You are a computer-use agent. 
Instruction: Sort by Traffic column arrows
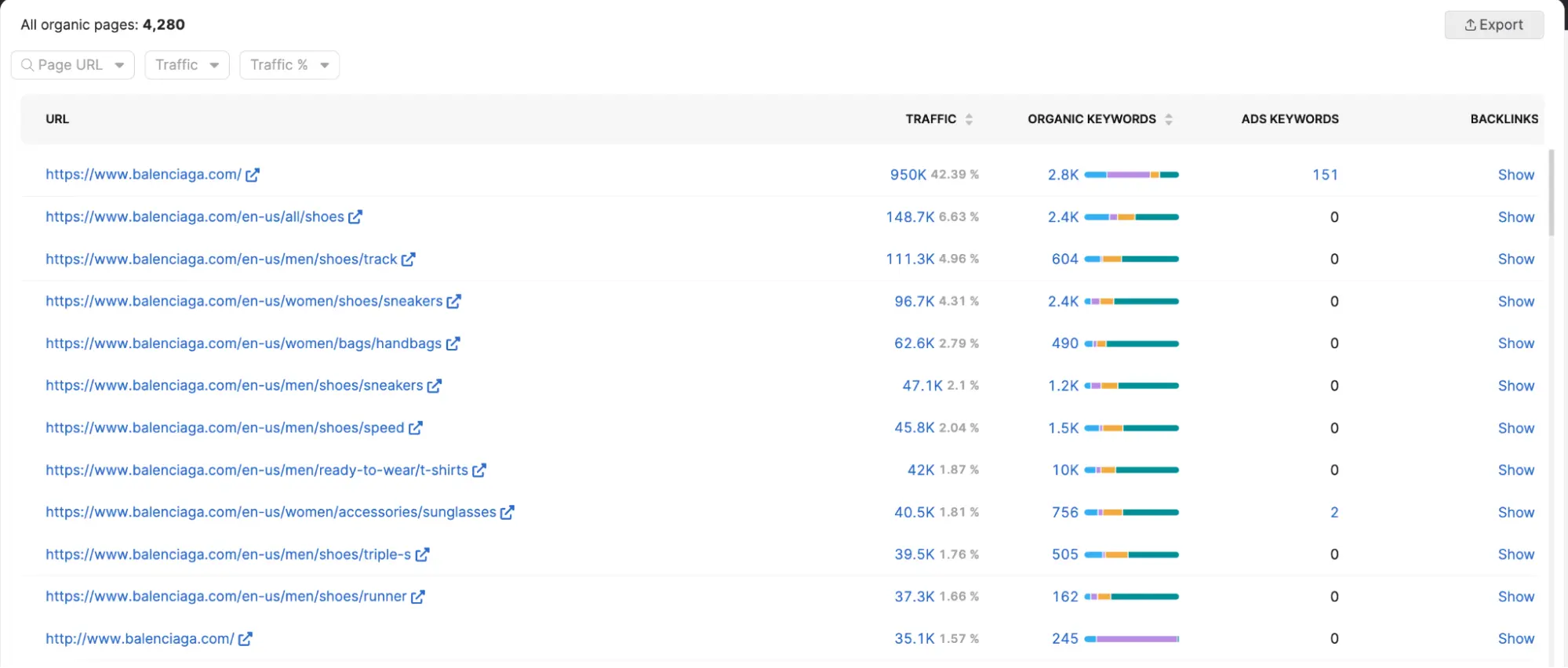click(x=969, y=119)
